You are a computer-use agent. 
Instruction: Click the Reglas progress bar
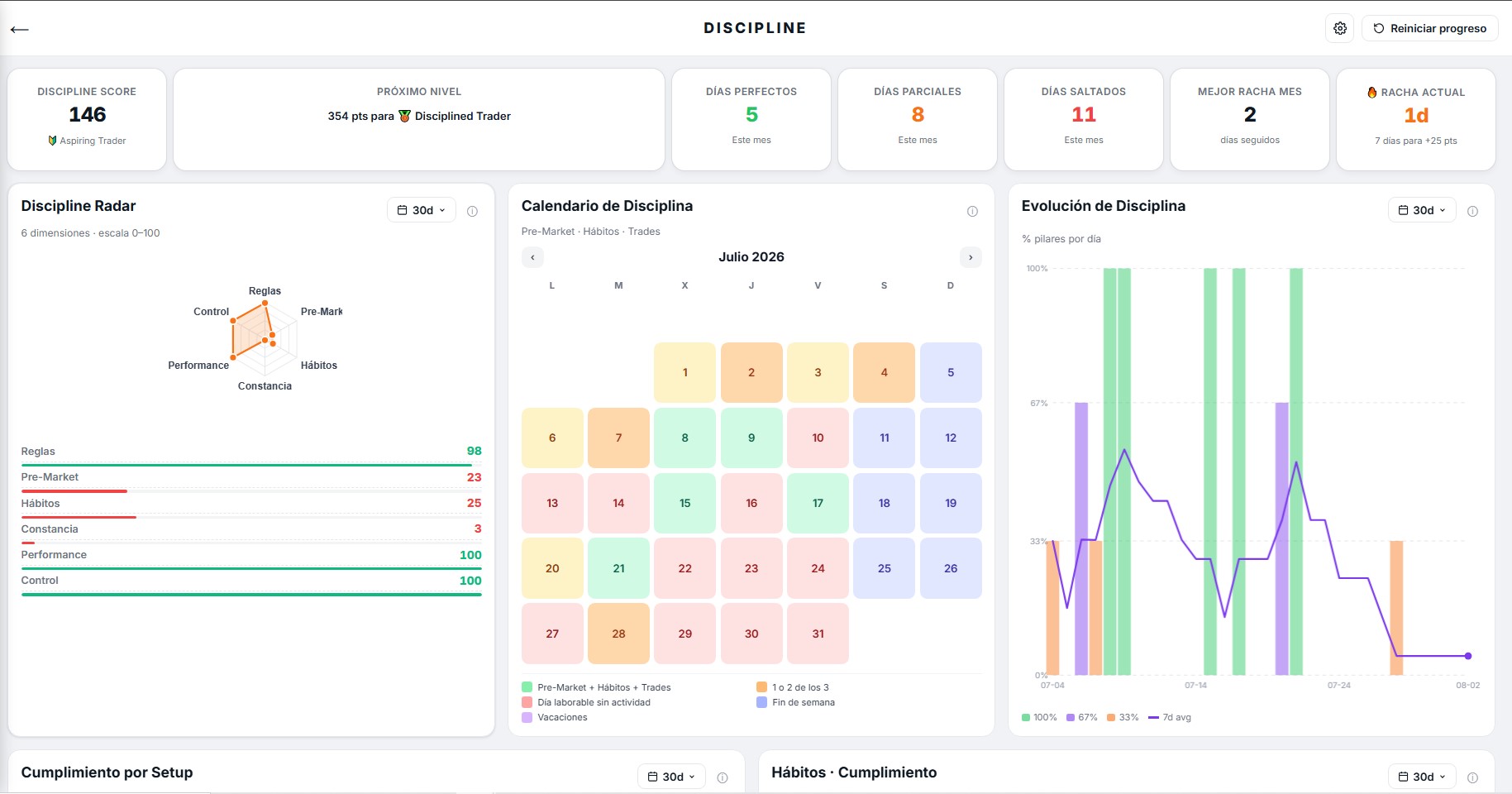(x=251, y=465)
